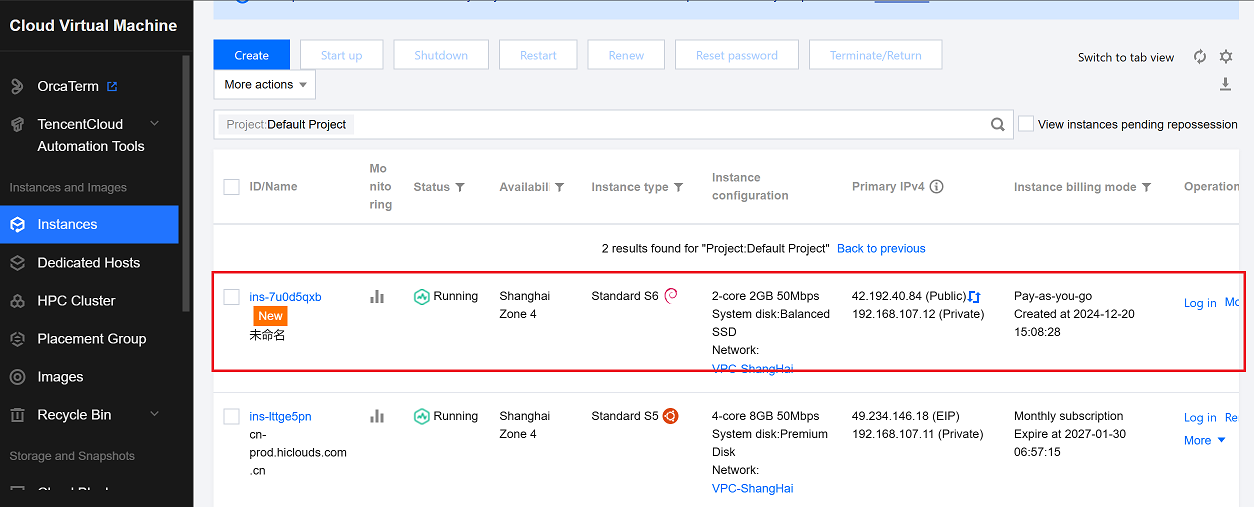Viewport: 1254px width, 507px height.
Task: Click the Create button
Action: click(x=252, y=55)
